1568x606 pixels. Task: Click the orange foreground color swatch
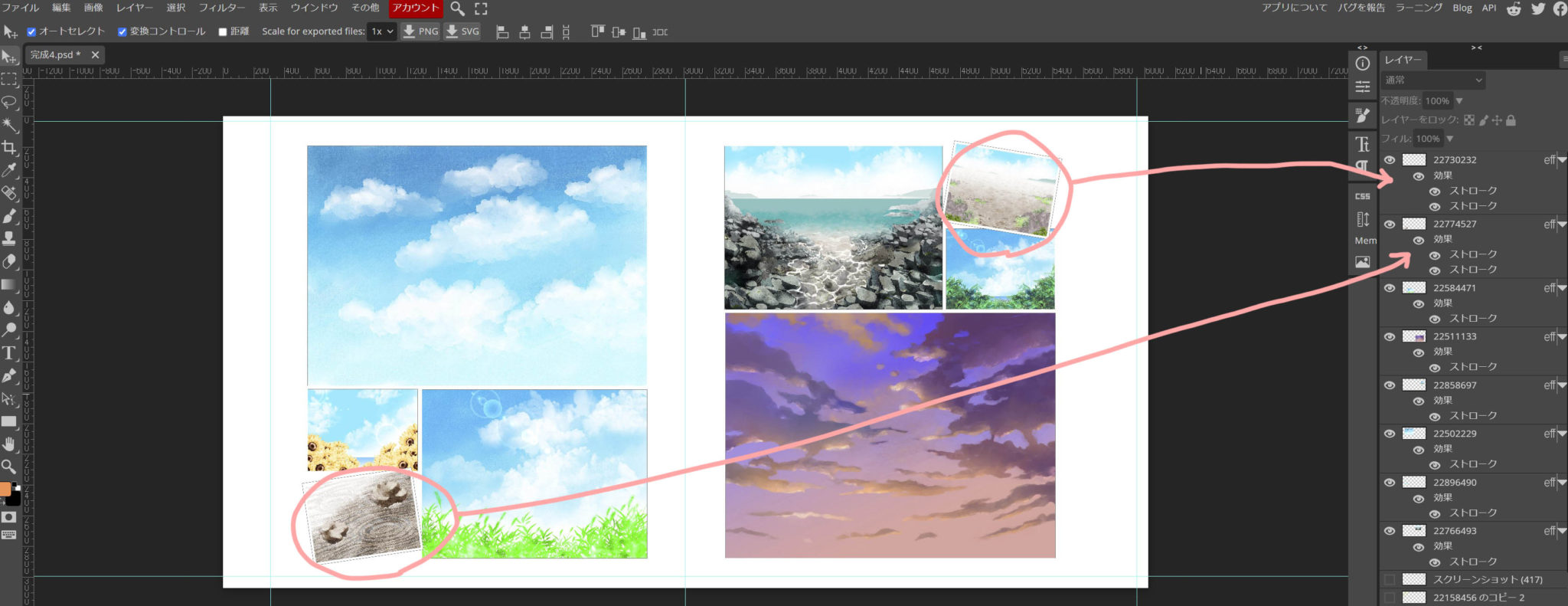coord(5,490)
